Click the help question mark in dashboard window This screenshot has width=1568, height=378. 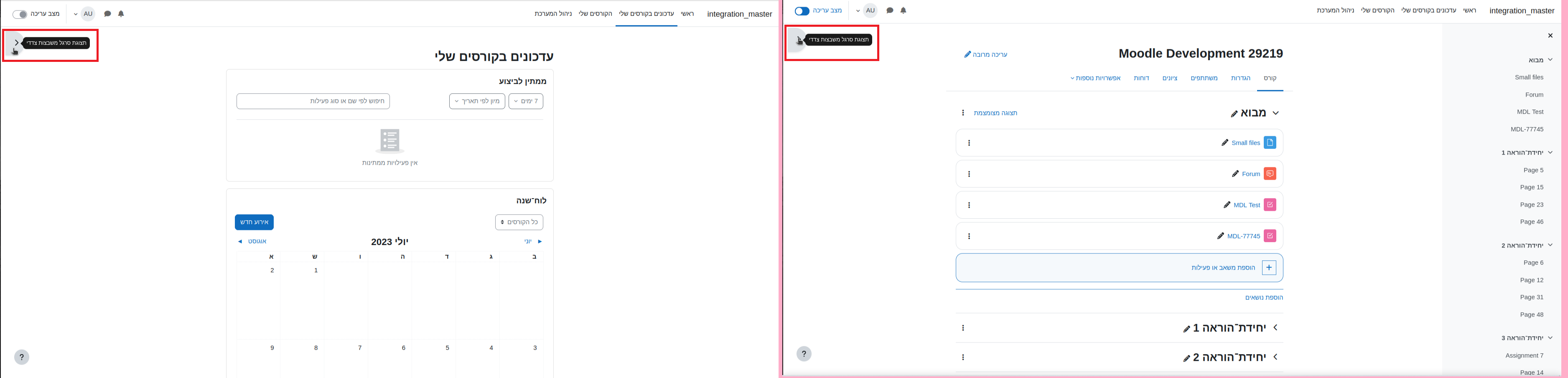tap(22, 358)
